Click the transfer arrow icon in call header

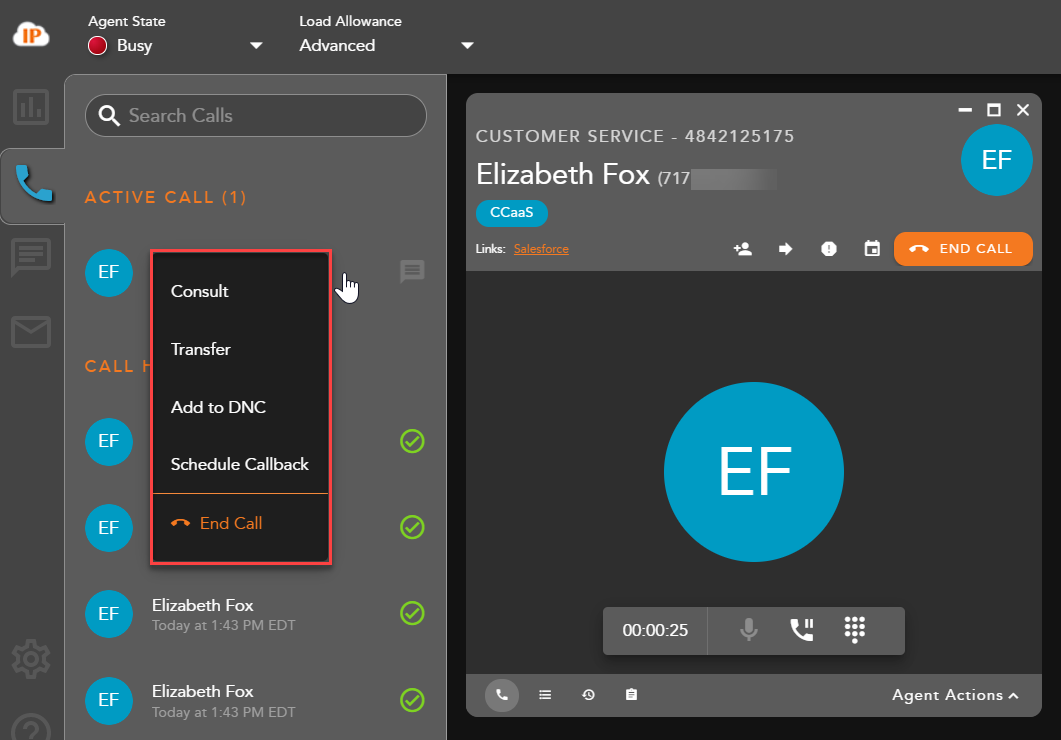click(x=786, y=249)
